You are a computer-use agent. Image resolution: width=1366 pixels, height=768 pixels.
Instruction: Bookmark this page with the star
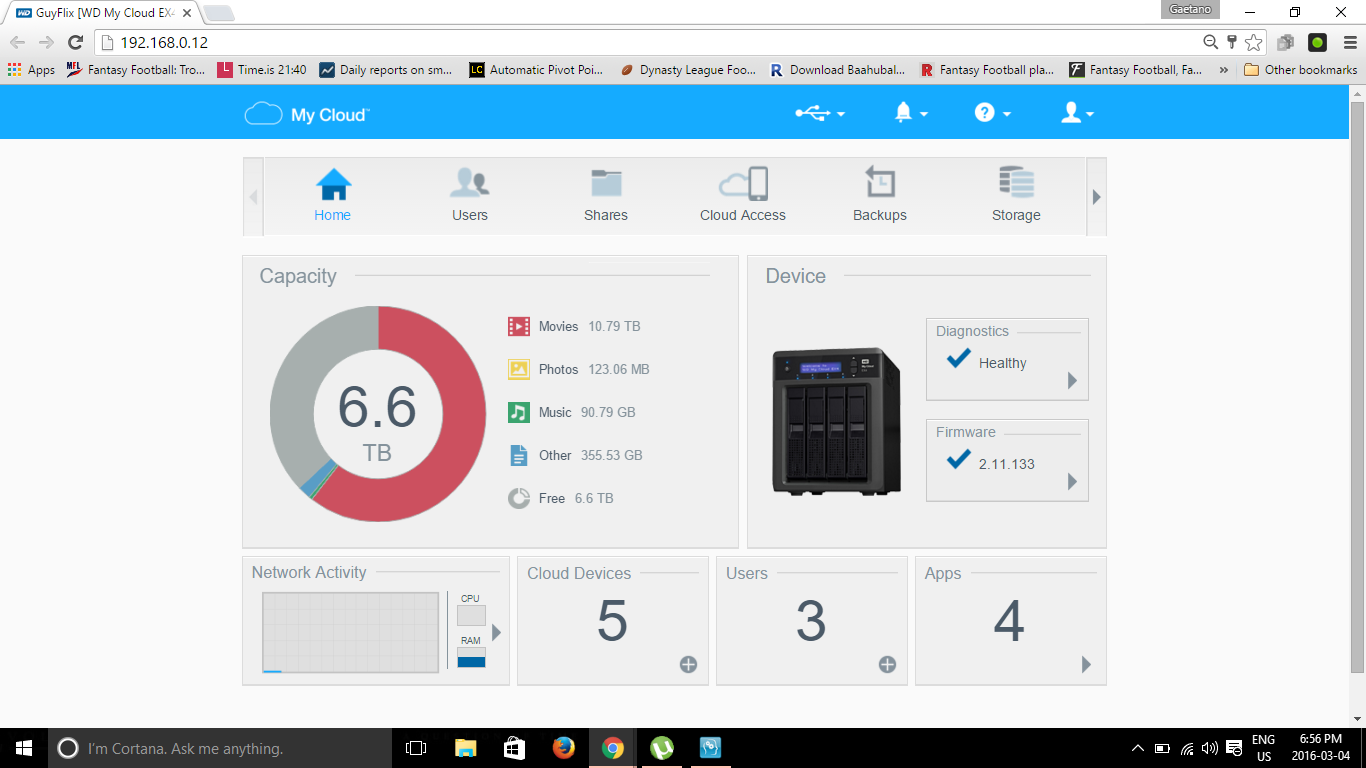point(1254,42)
